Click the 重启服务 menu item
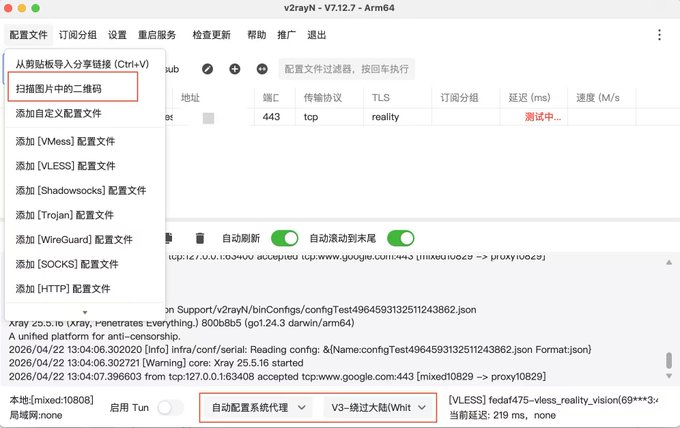This screenshot has width=680, height=428. coord(157,35)
